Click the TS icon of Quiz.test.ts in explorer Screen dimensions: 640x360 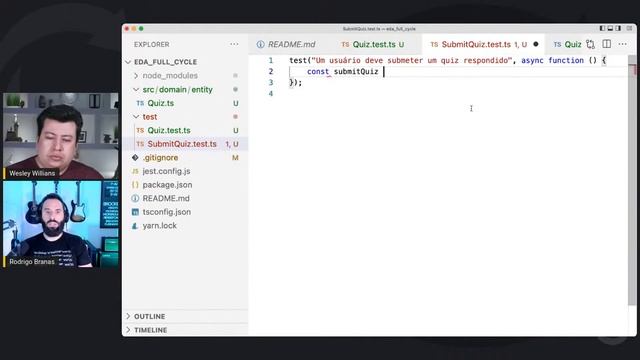tap(140, 131)
